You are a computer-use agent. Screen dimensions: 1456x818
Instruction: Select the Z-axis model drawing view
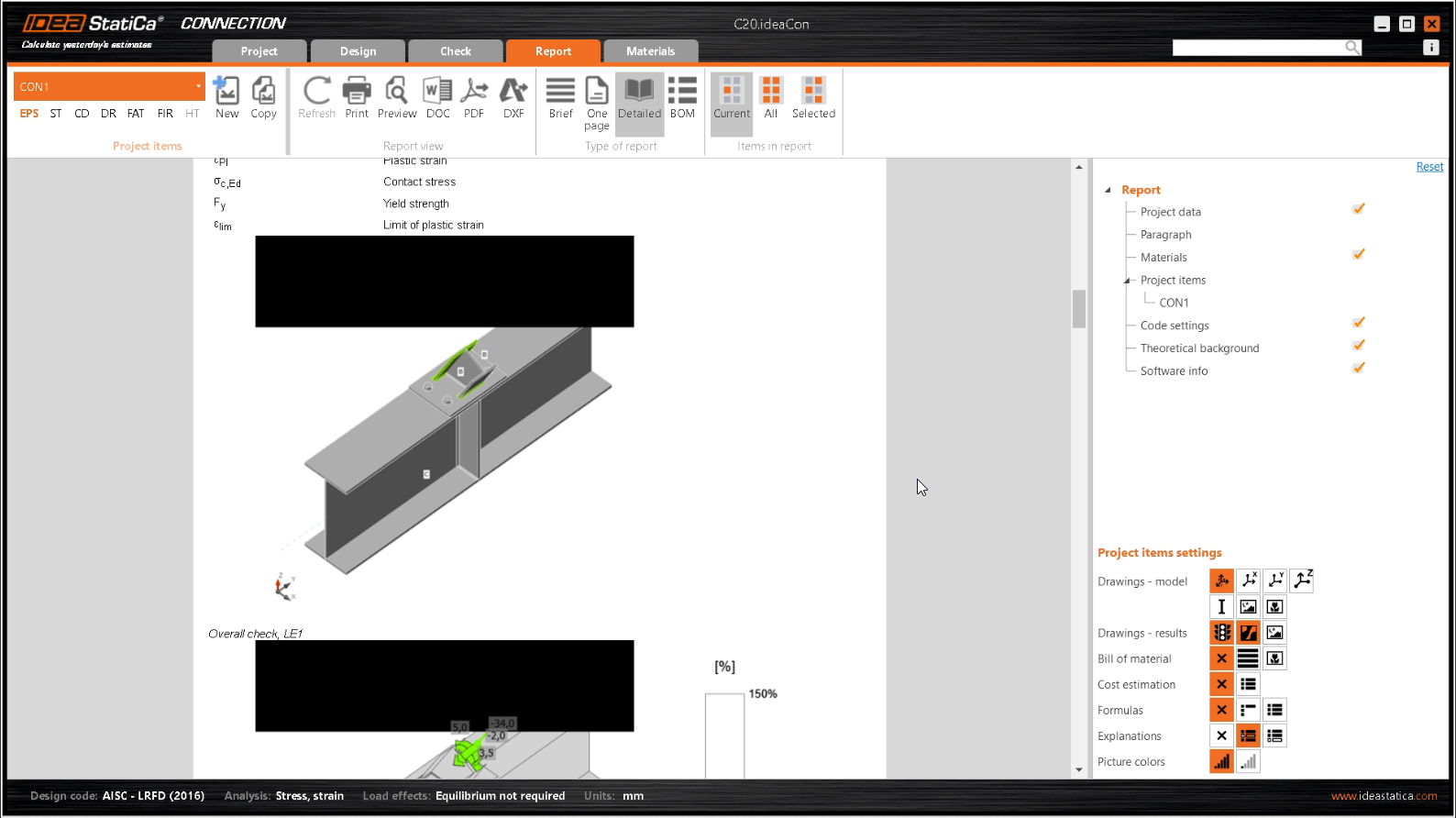1302,580
